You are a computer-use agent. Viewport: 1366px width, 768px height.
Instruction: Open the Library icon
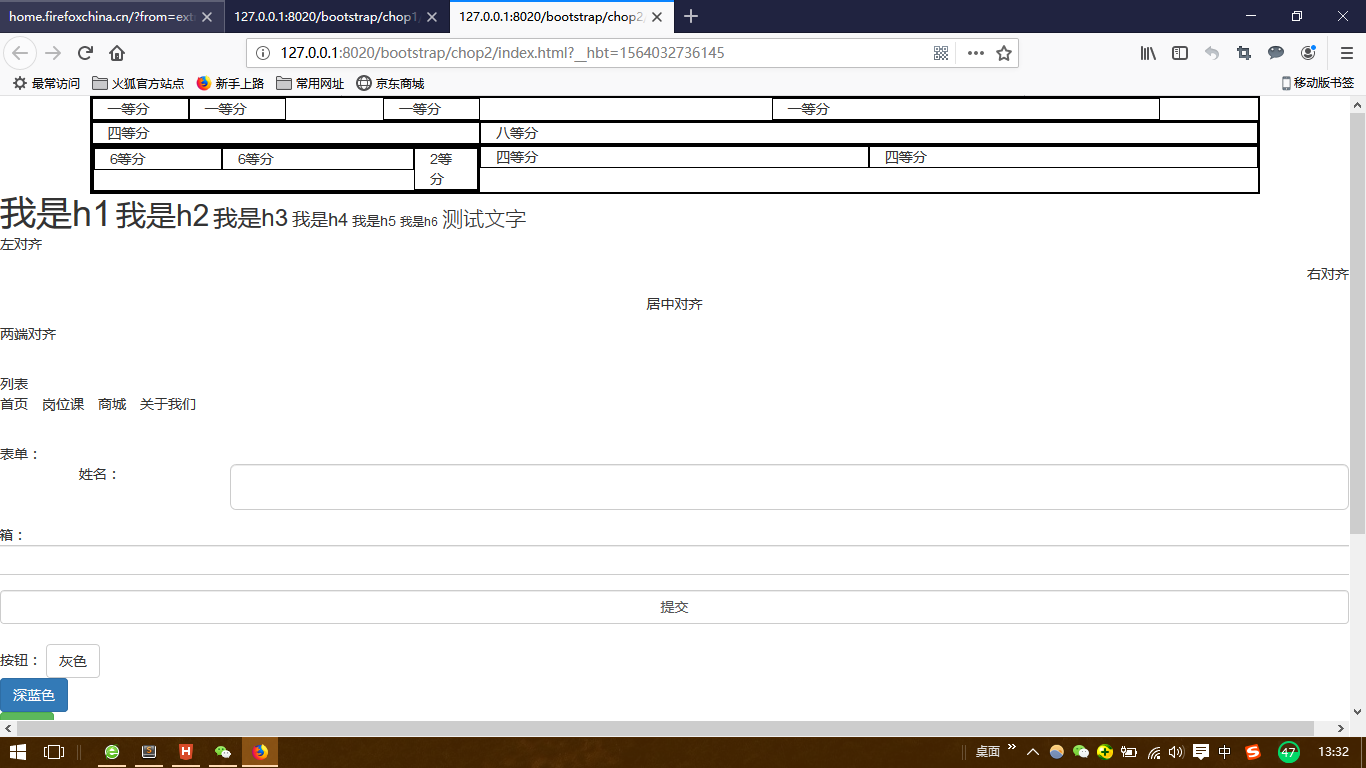(x=1148, y=53)
